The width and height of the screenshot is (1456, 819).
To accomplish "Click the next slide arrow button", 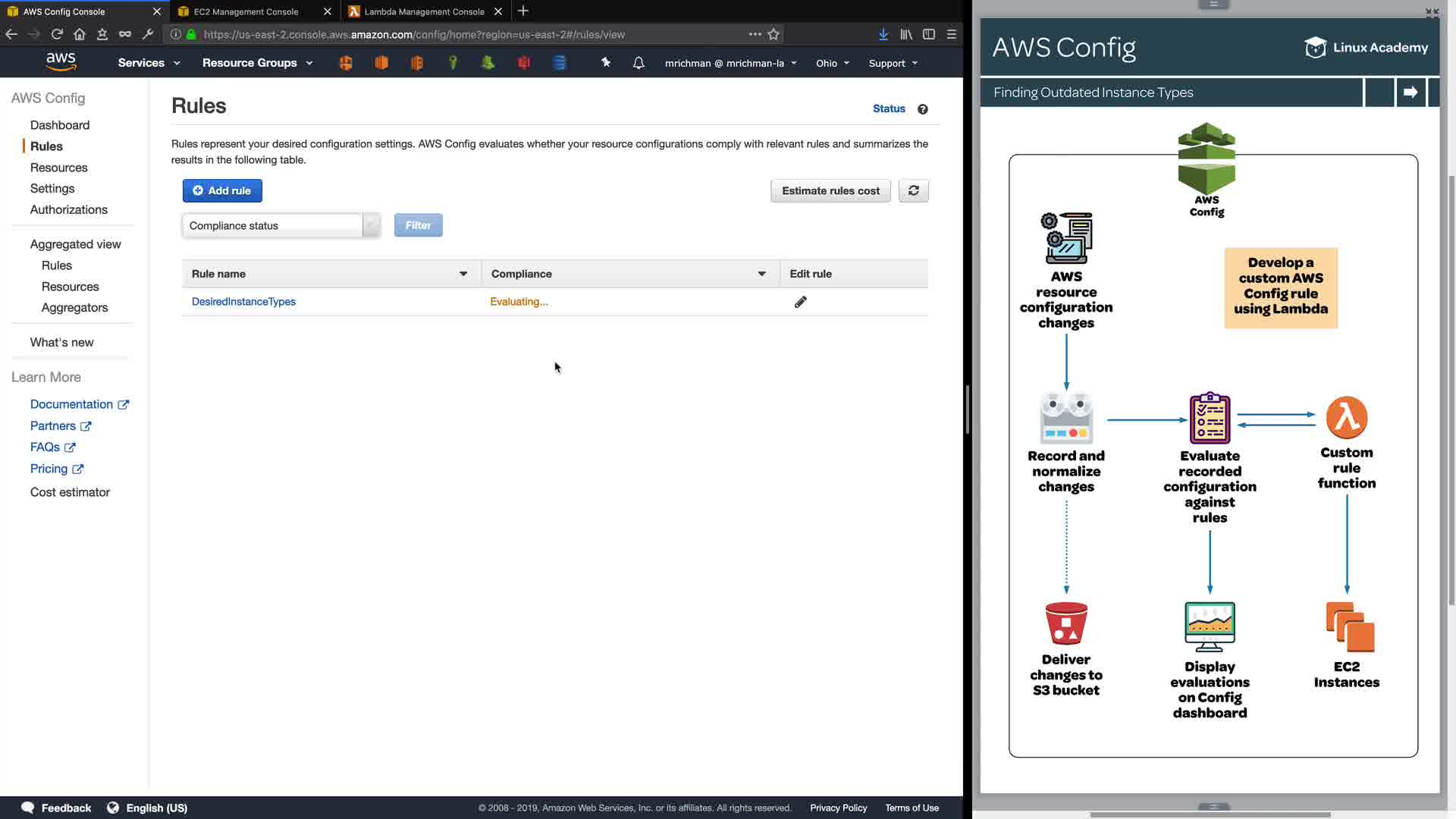I will [1410, 93].
